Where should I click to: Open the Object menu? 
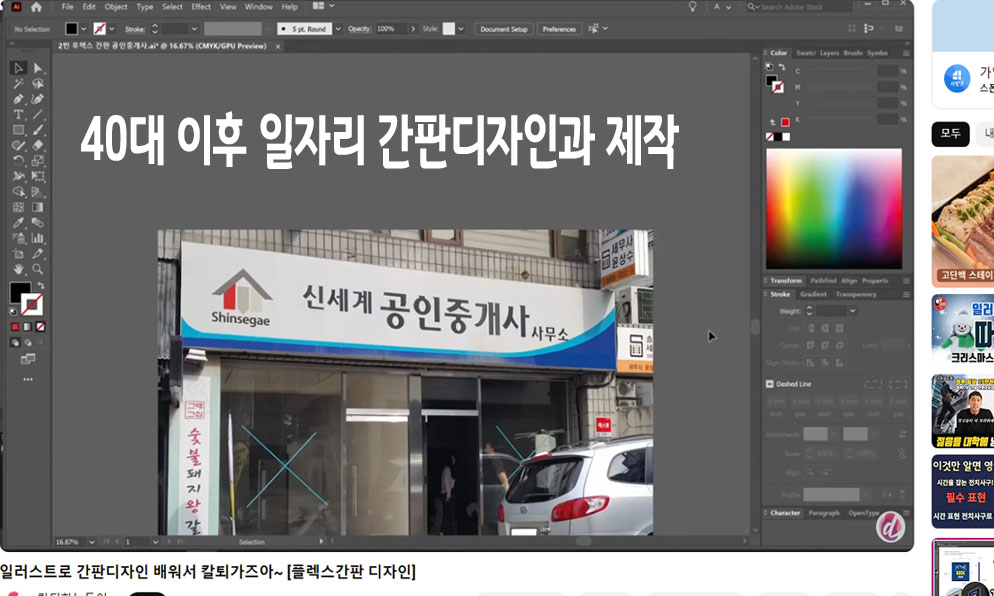[116, 7]
